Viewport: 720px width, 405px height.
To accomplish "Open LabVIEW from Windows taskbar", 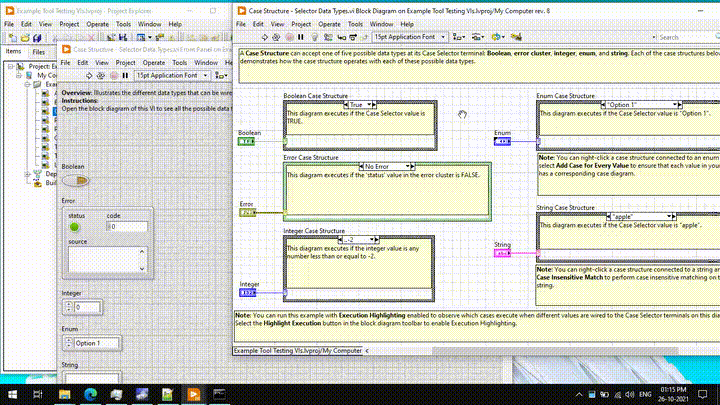I will [x=194, y=394].
